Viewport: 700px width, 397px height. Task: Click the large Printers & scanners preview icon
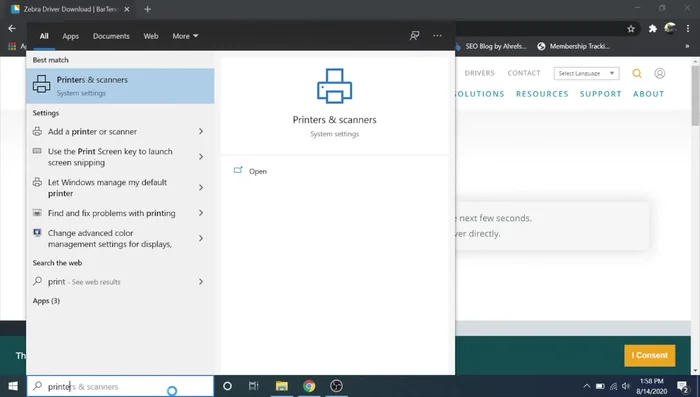[x=334, y=86]
